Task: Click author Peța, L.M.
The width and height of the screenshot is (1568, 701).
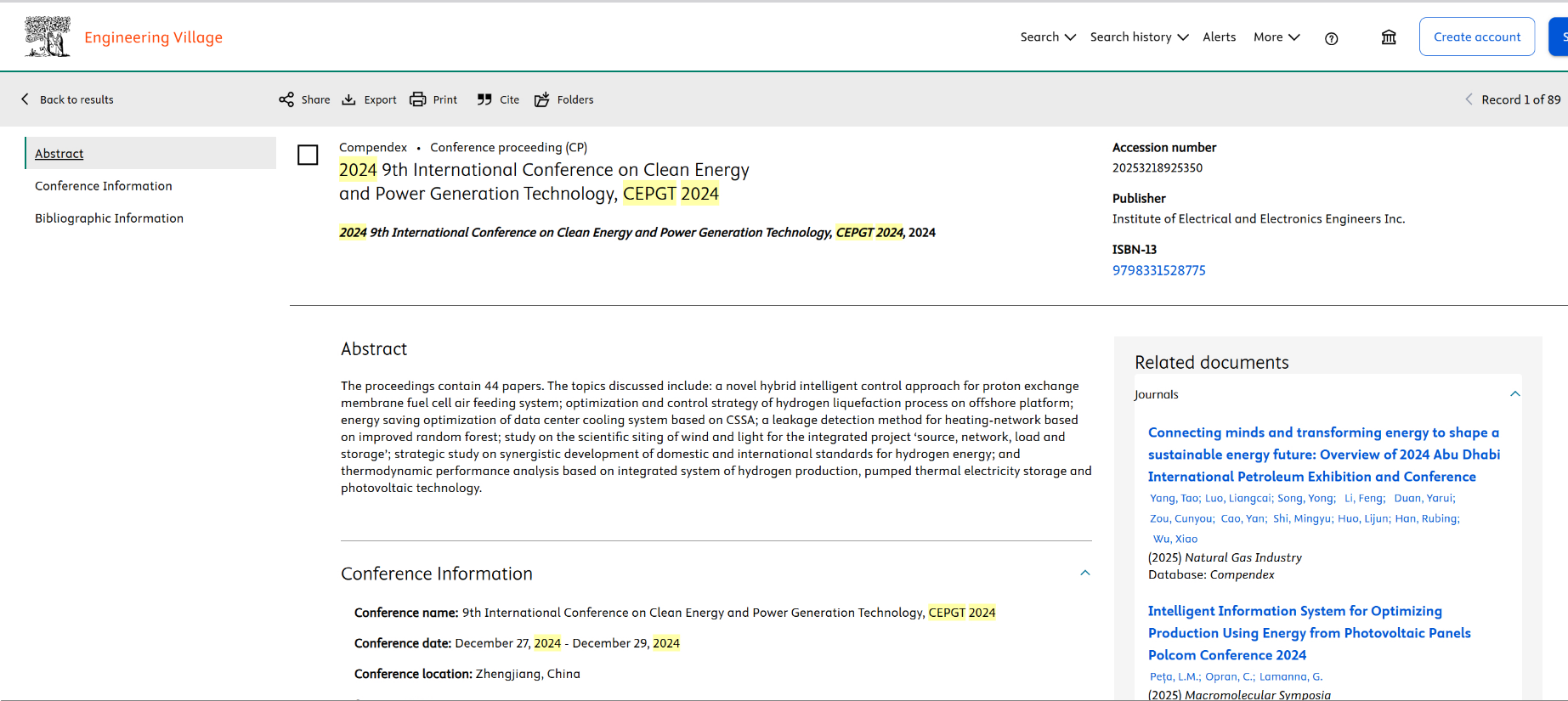Action: coord(1175,676)
